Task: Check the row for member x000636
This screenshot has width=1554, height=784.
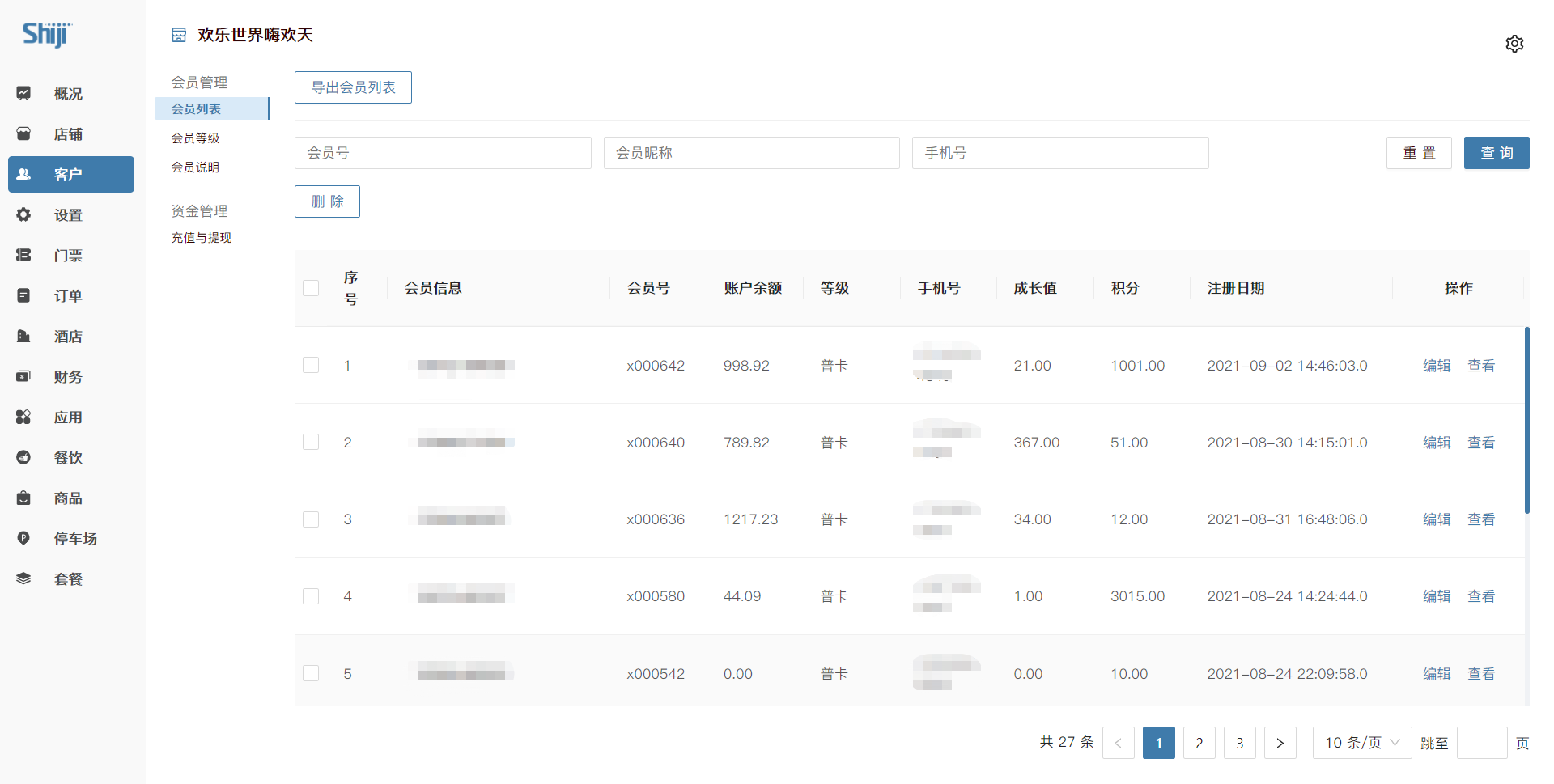Action: (x=311, y=519)
